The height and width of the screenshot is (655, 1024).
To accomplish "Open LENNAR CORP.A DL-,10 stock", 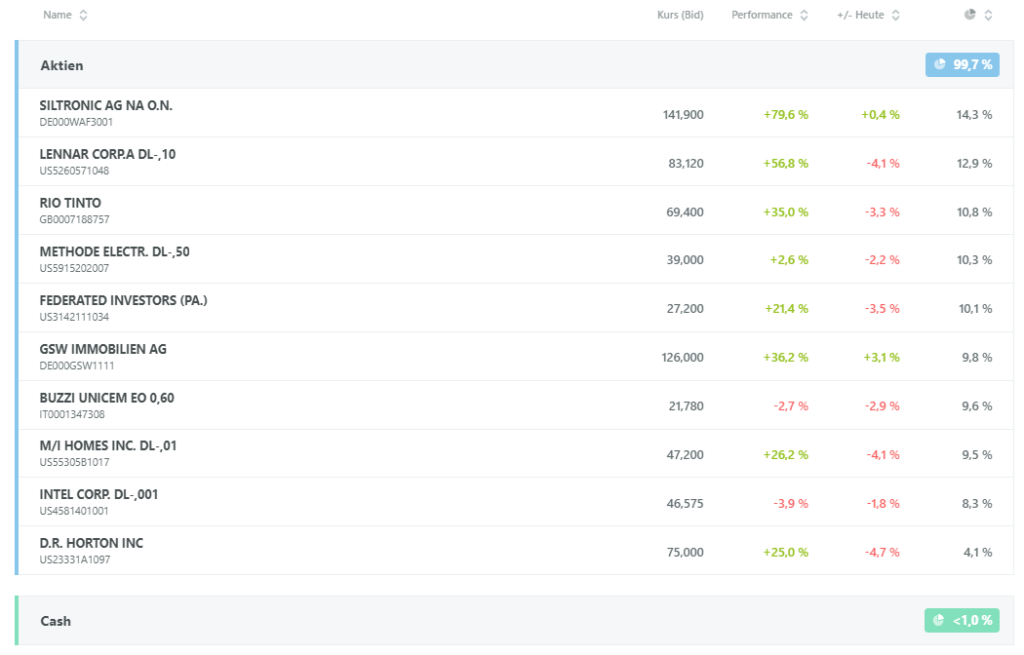I will [x=108, y=155].
